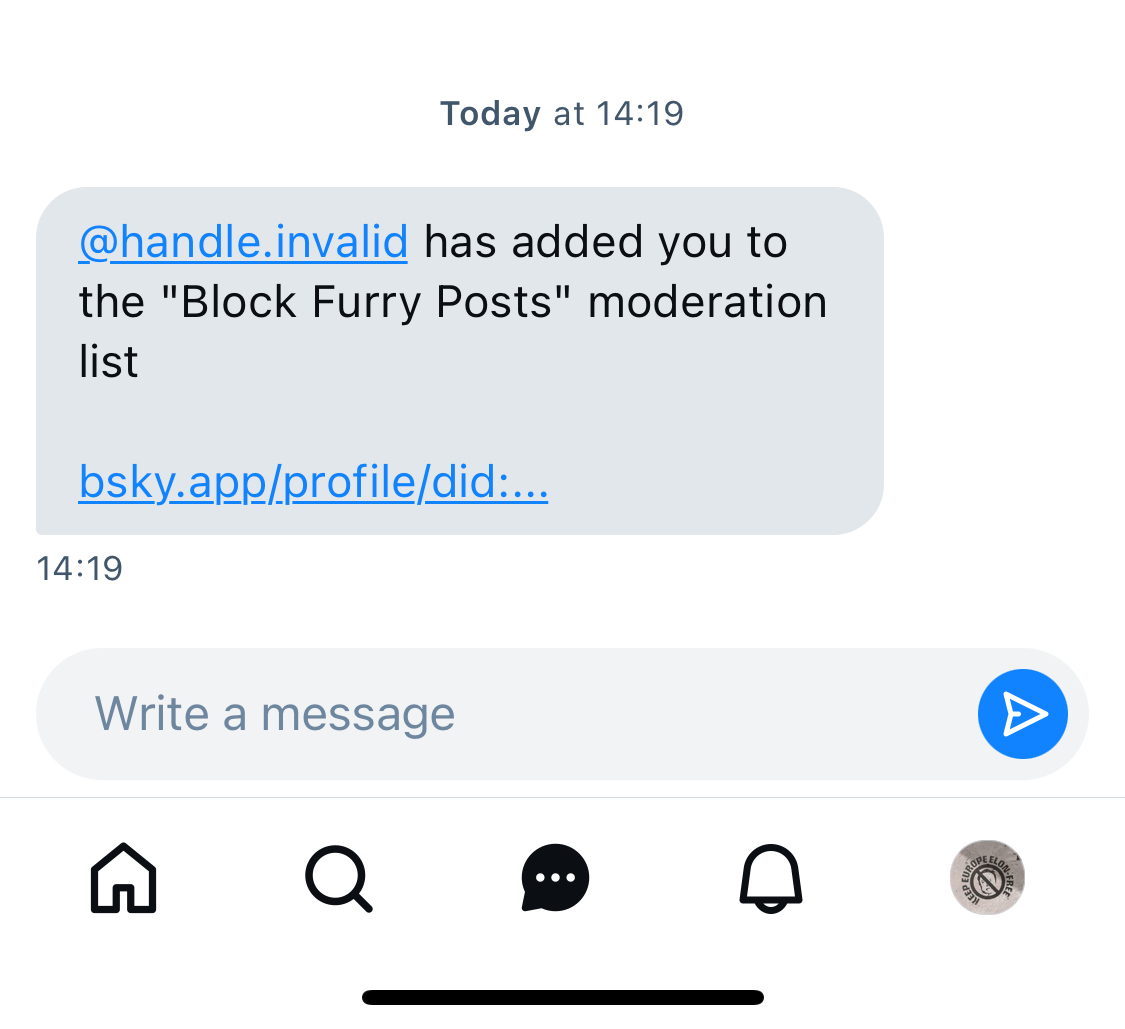The width and height of the screenshot is (1125, 1029).
Task: Tap the "Block Furry Posts" list name text
Action: point(366,302)
